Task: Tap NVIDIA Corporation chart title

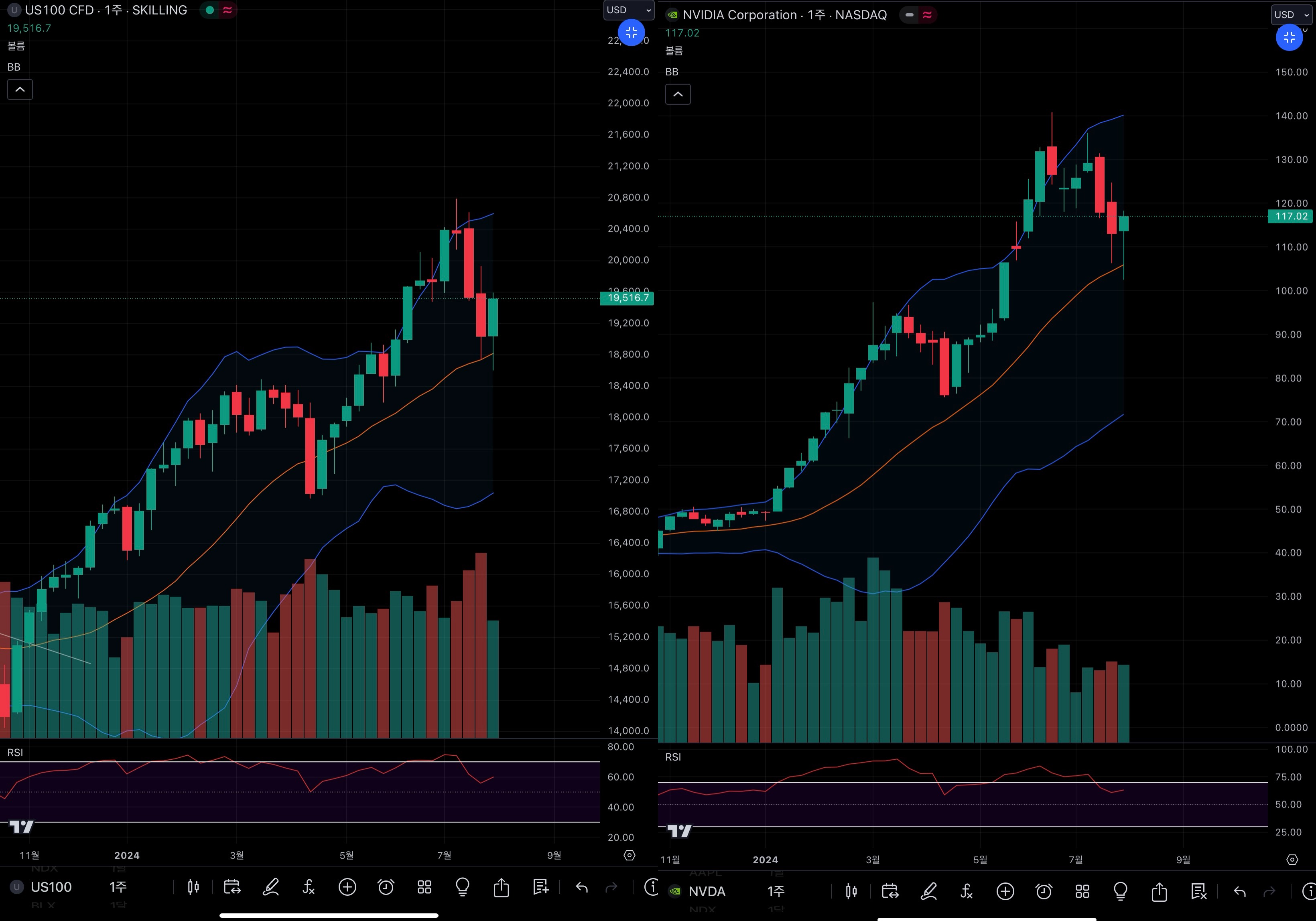Action: (x=785, y=15)
